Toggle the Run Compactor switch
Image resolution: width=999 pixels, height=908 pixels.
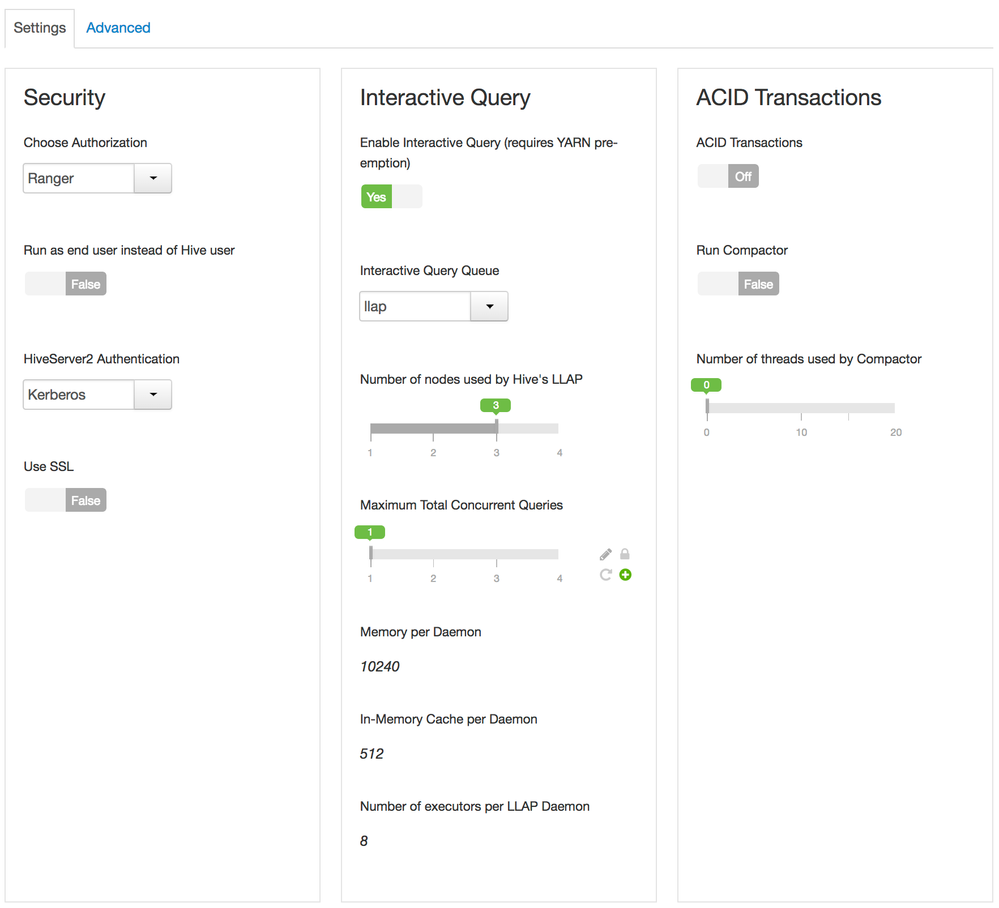[738, 284]
